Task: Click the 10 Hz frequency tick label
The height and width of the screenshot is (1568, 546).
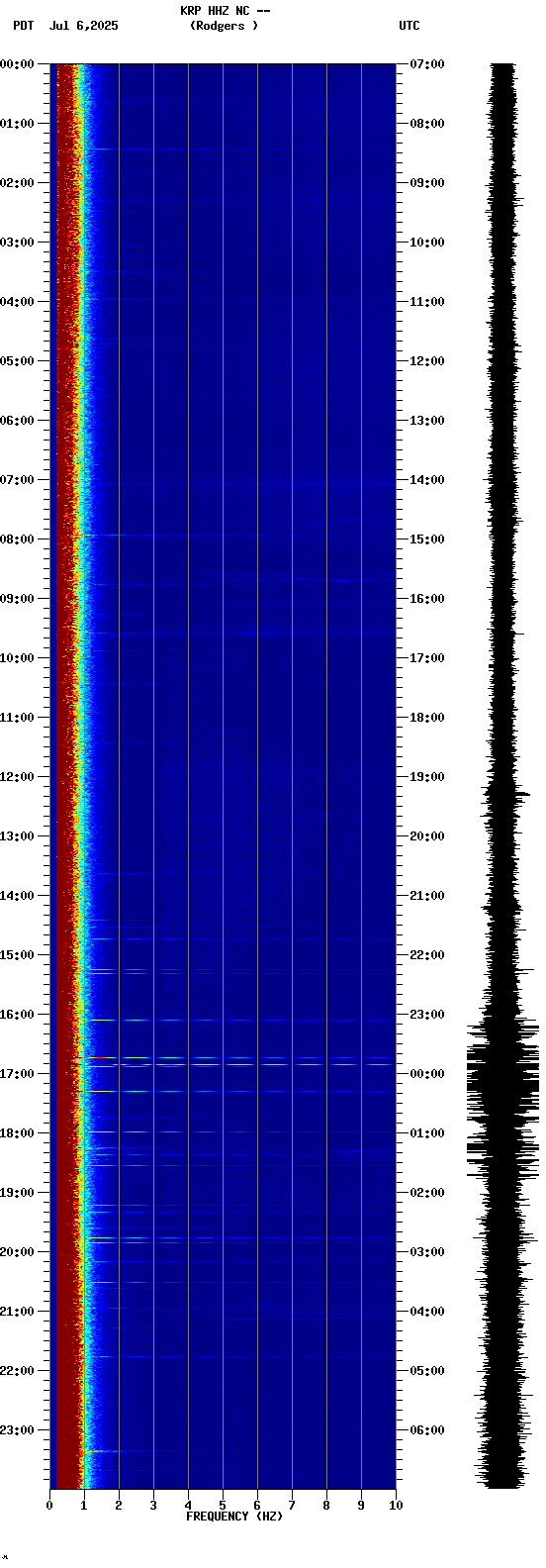Action: [396, 1506]
